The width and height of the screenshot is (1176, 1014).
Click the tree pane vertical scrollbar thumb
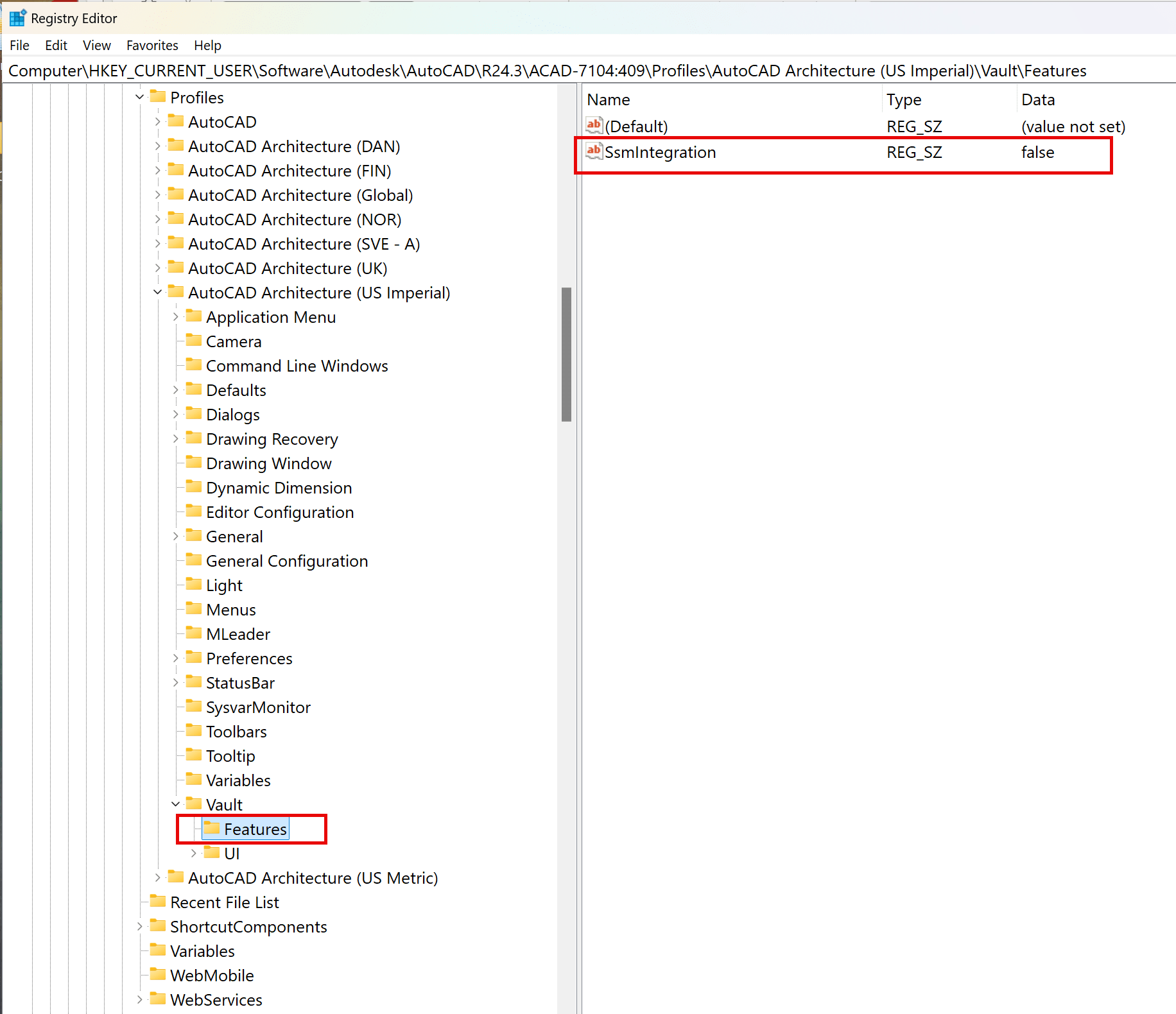(x=566, y=354)
